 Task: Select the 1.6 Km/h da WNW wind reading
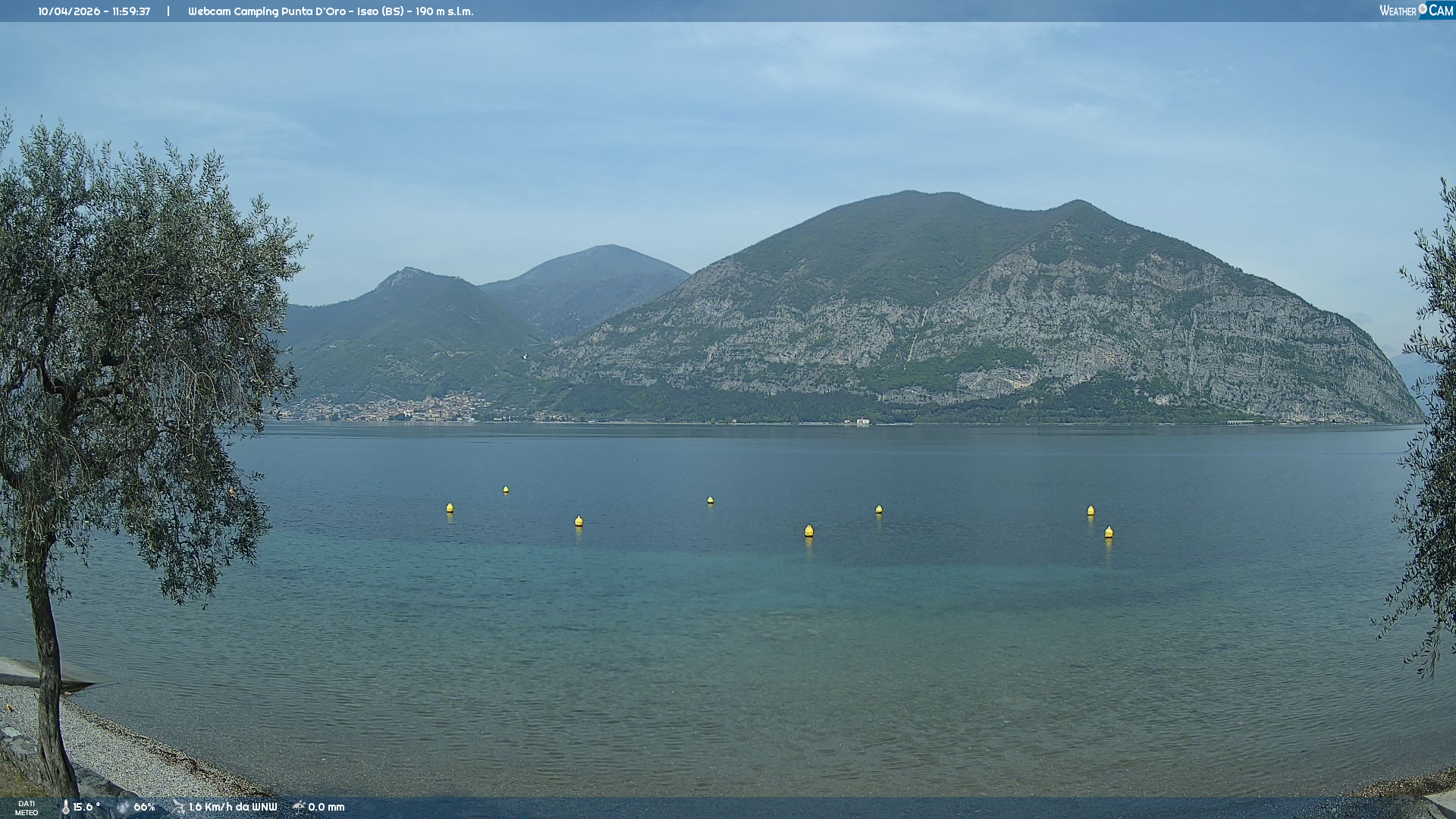(232, 807)
